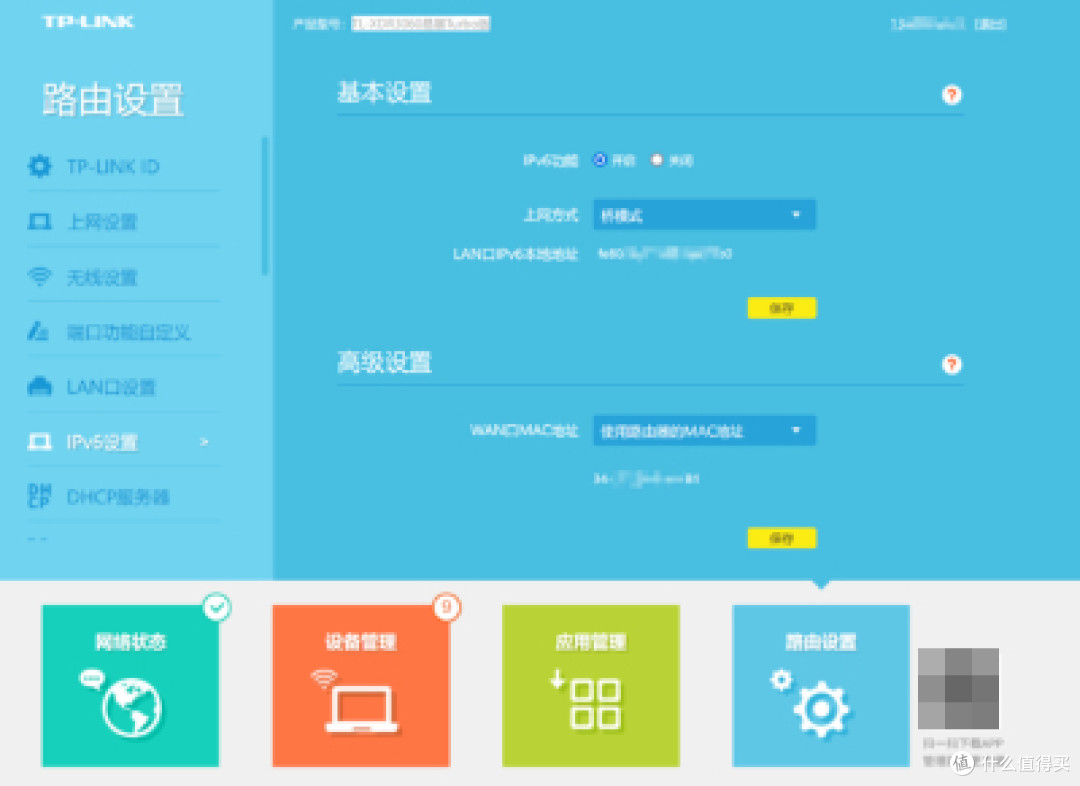
Task: Expand the IPv6设置 sidebar chevron
Action: 204,442
